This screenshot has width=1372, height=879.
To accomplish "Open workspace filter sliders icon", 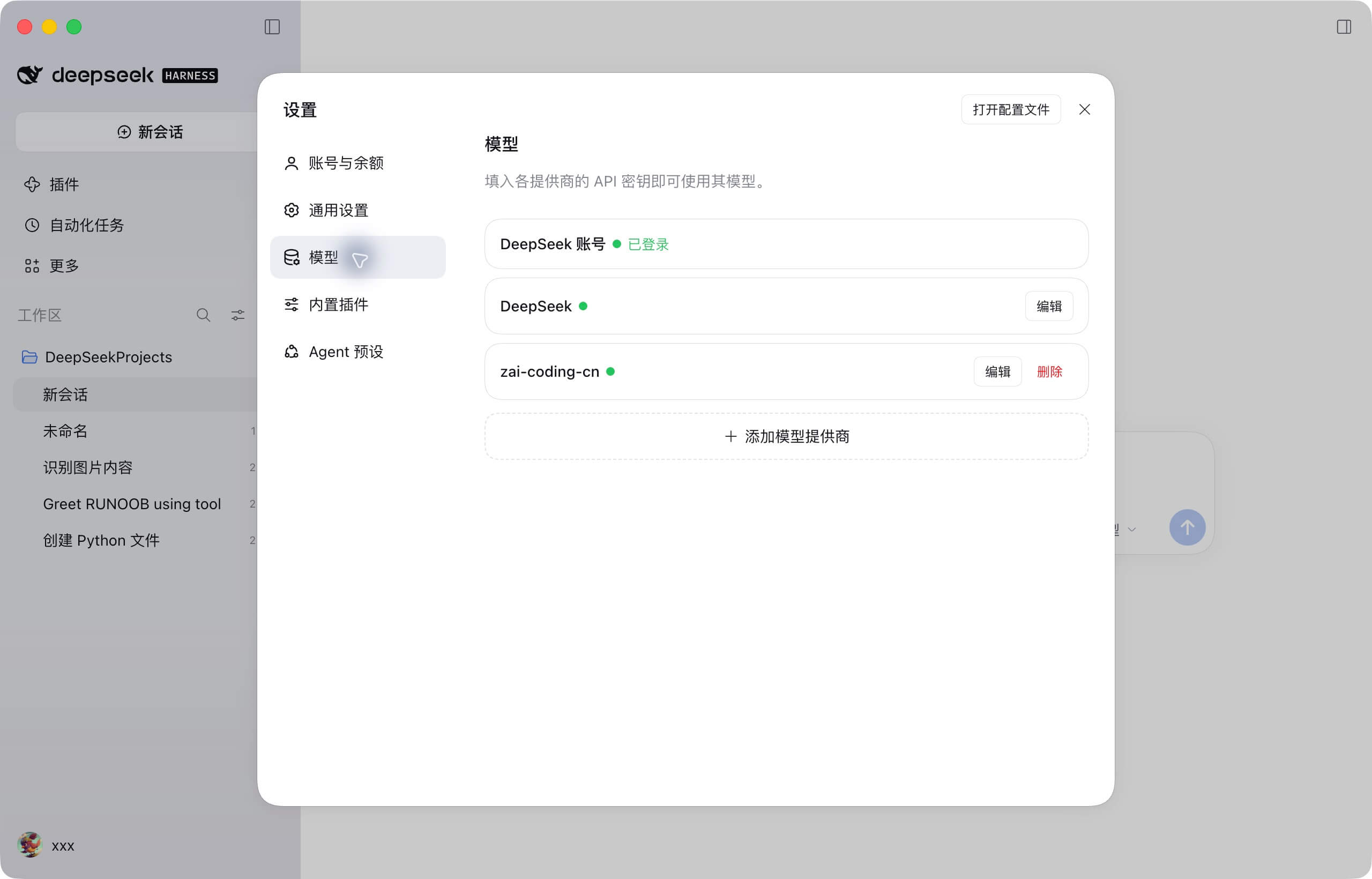I will click(237, 315).
